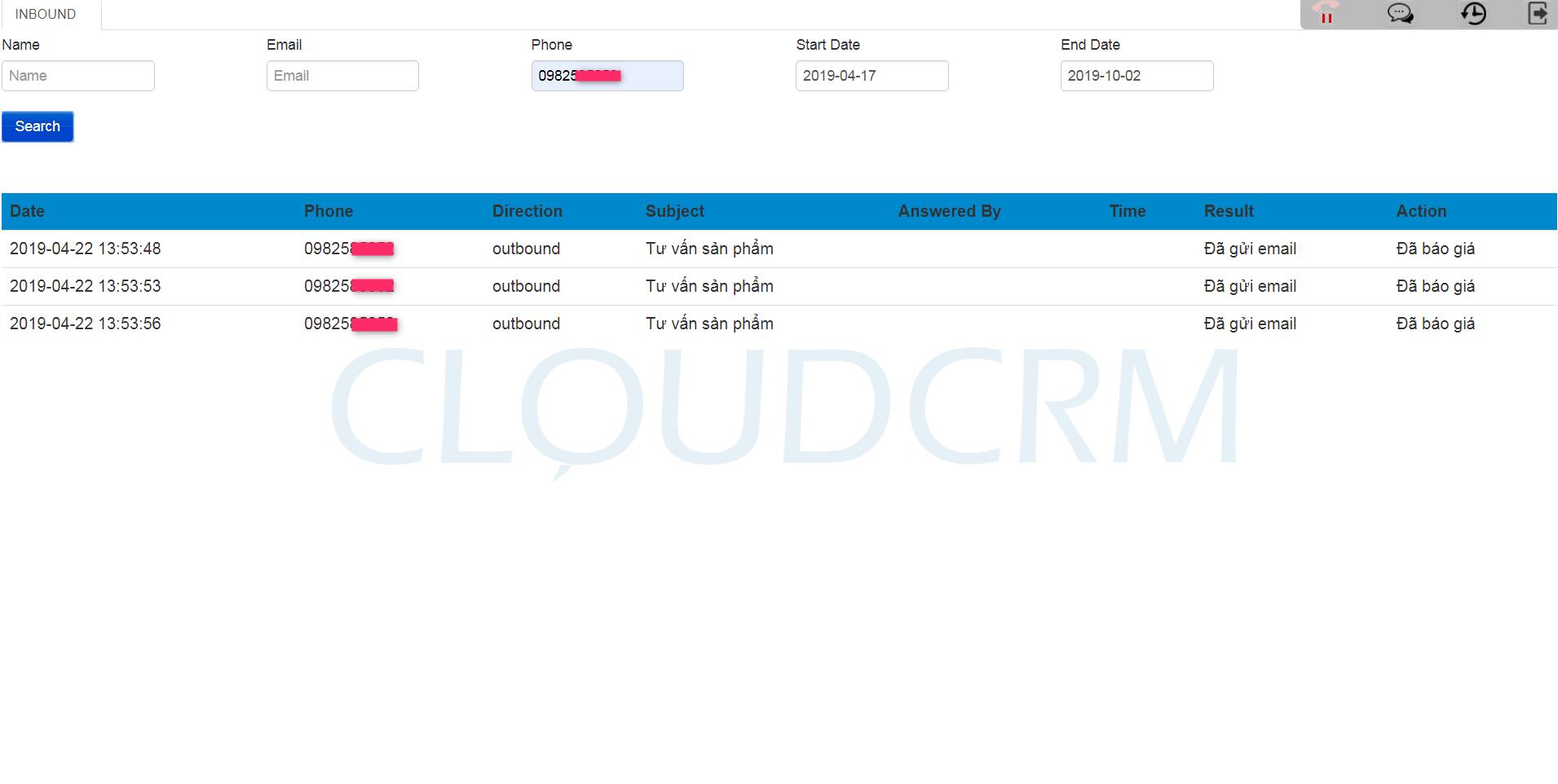Open the chat messages icon
This screenshot has width=1558, height=784.
[x=1401, y=14]
